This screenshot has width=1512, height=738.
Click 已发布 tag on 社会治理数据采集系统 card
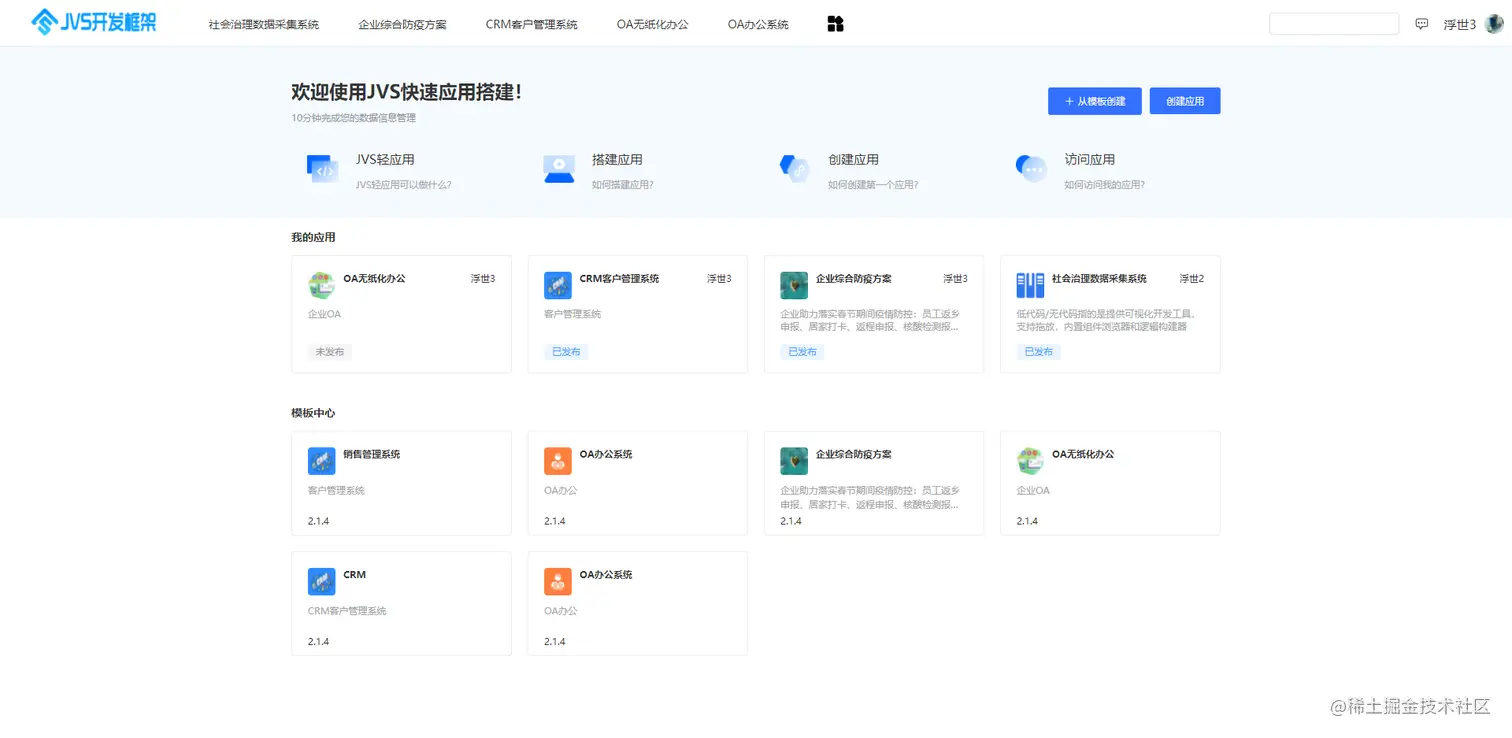click(x=1038, y=352)
